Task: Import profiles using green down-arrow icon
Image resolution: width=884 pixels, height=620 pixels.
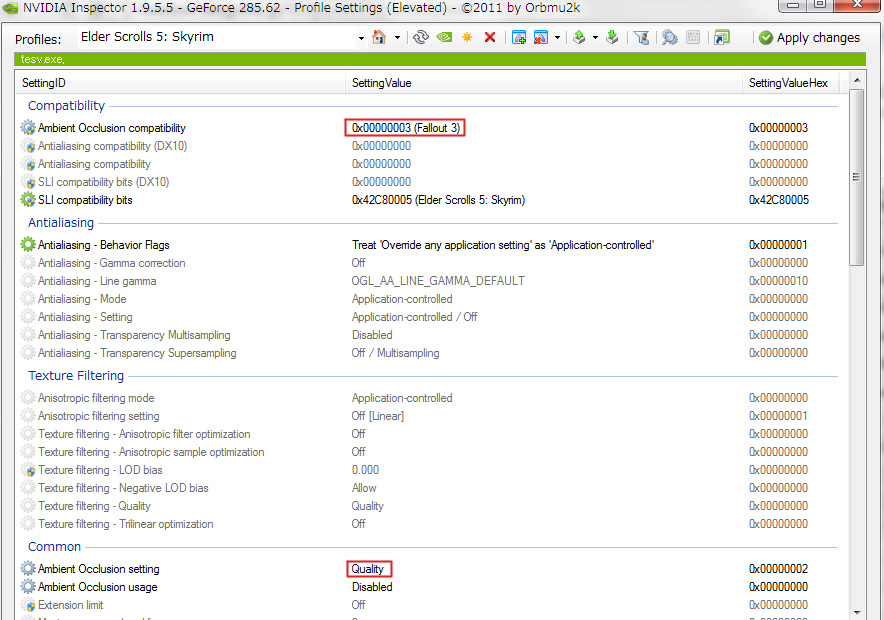Action: point(612,38)
